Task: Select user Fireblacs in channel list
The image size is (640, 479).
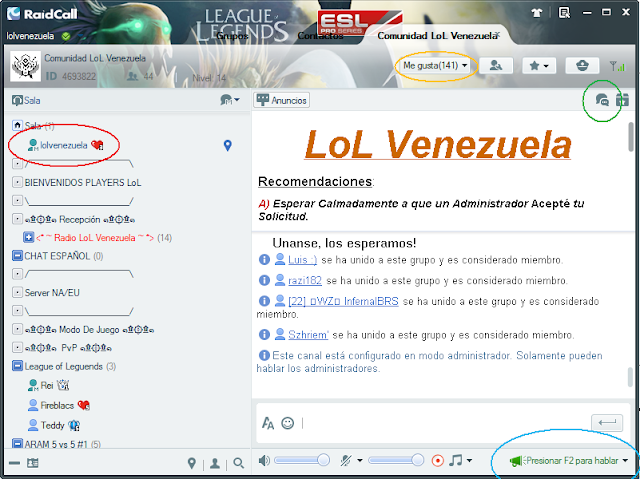Action: tap(58, 405)
